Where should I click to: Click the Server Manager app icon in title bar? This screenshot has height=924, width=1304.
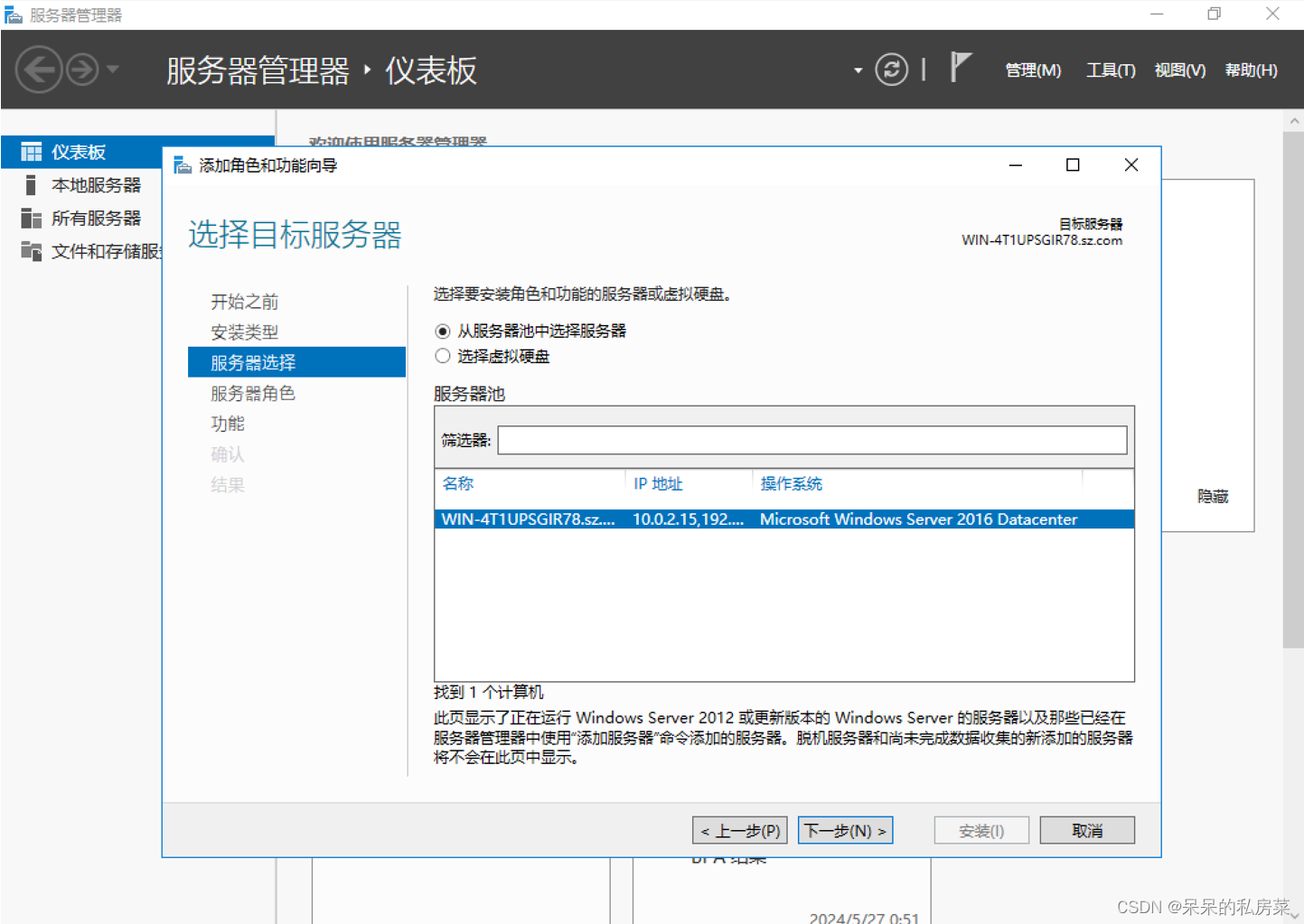coord(14,14)
